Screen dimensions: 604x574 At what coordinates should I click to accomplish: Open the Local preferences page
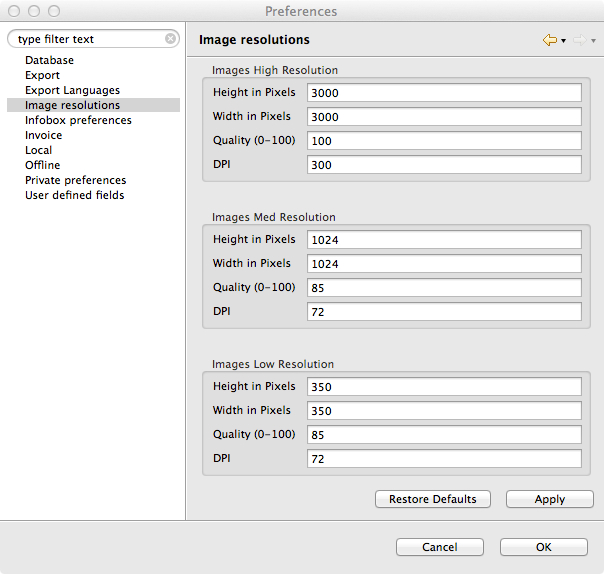click(x=39, y=150)
